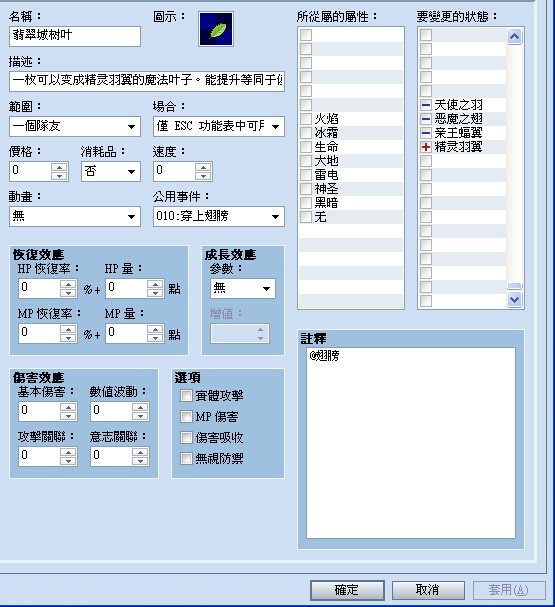
Task: Open the 場合 dropdown
Action: click(x=219, y=127)
